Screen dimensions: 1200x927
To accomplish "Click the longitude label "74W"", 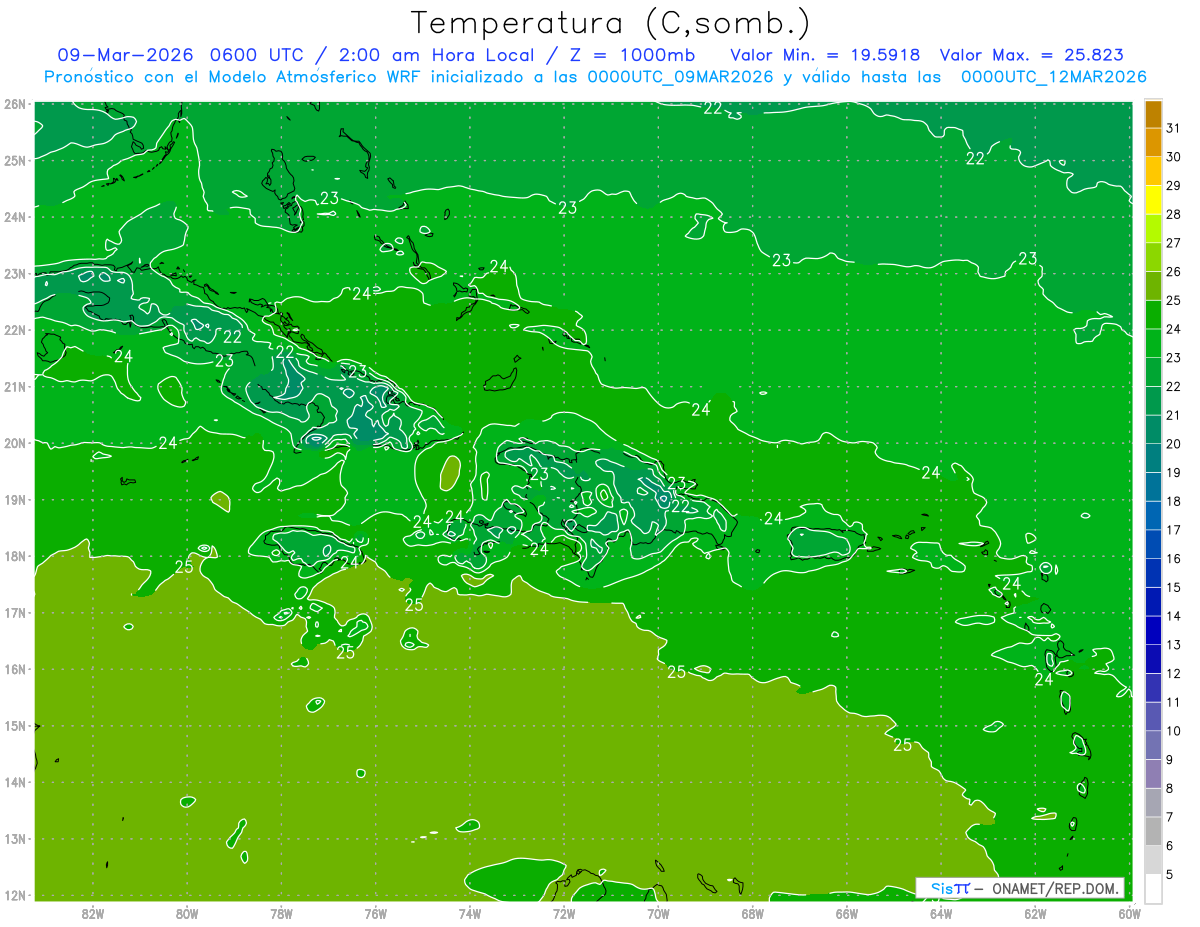I will 470,913.
